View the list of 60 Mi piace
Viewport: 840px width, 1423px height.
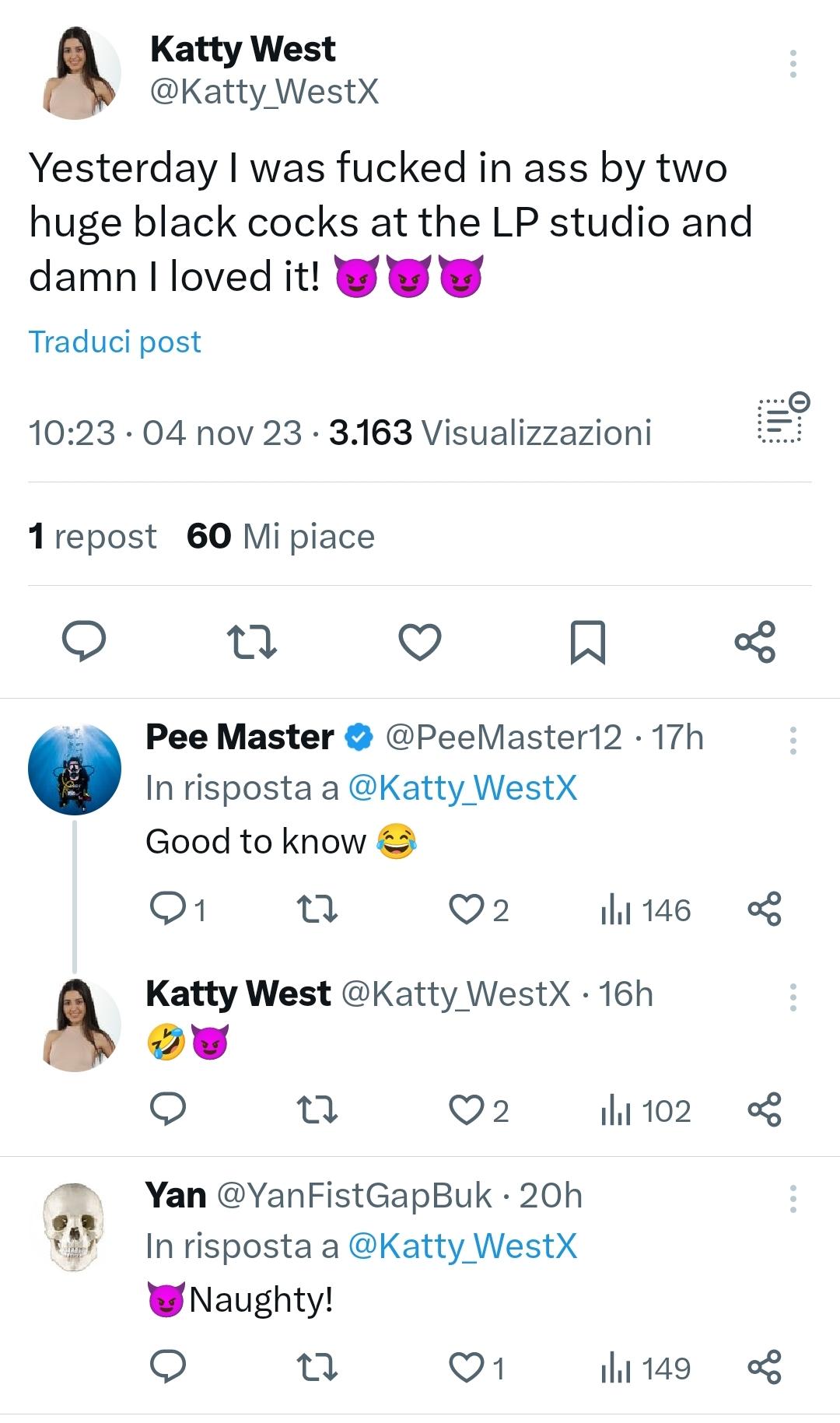[x=281, y=537]
